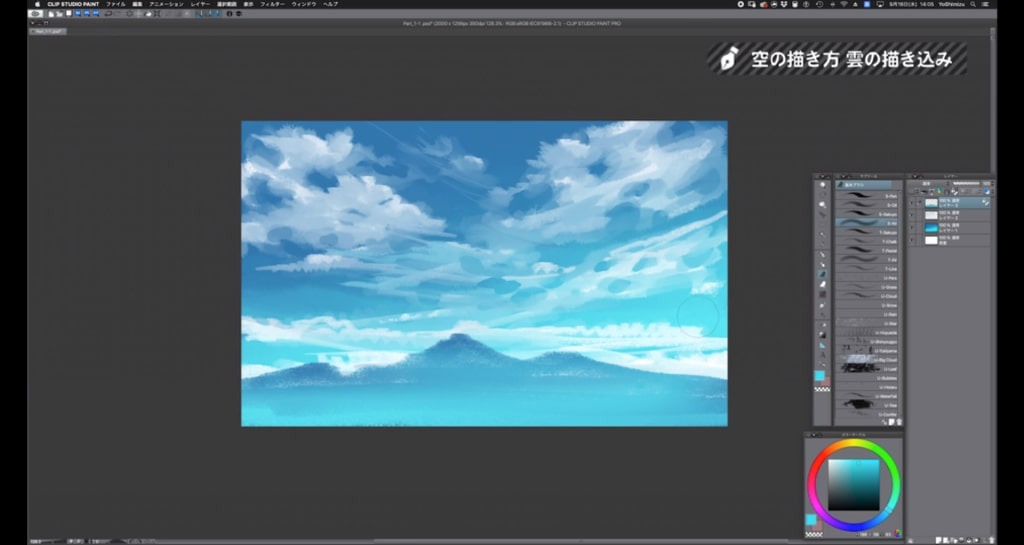Open macOS Notification Center icon

point(985,4)
